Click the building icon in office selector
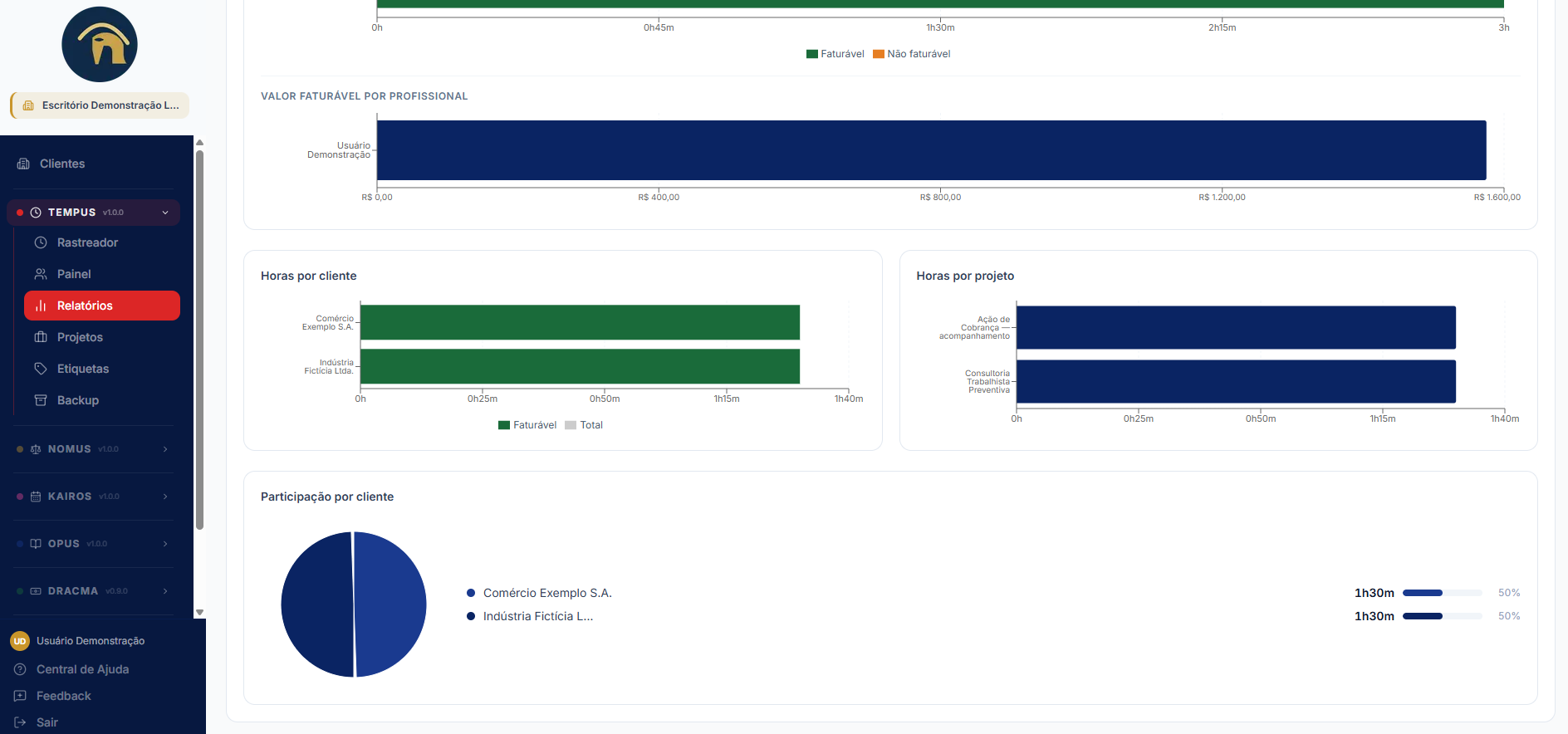The width and height of the screenshot is (1568, 734). (x=28, y=105)
